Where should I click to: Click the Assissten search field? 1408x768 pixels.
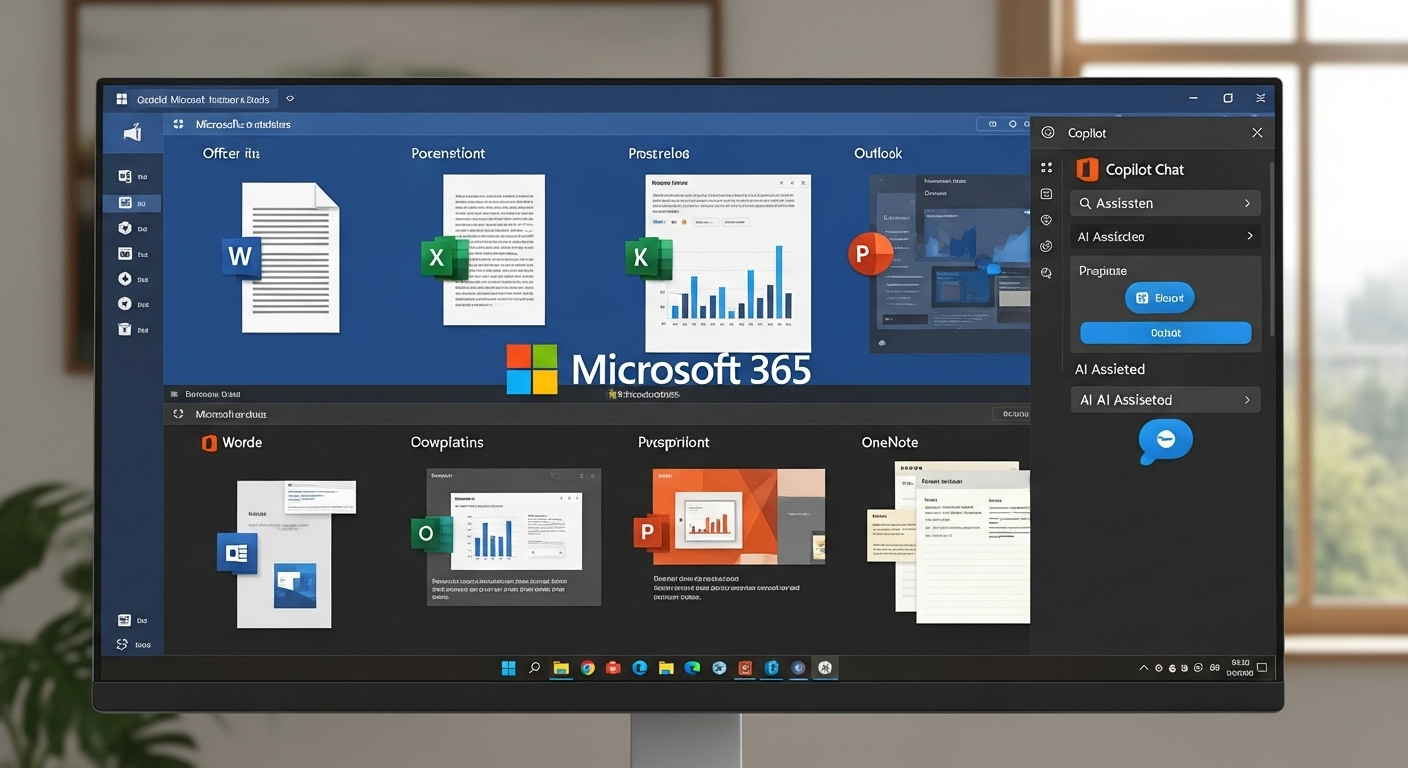[1165, 203]
